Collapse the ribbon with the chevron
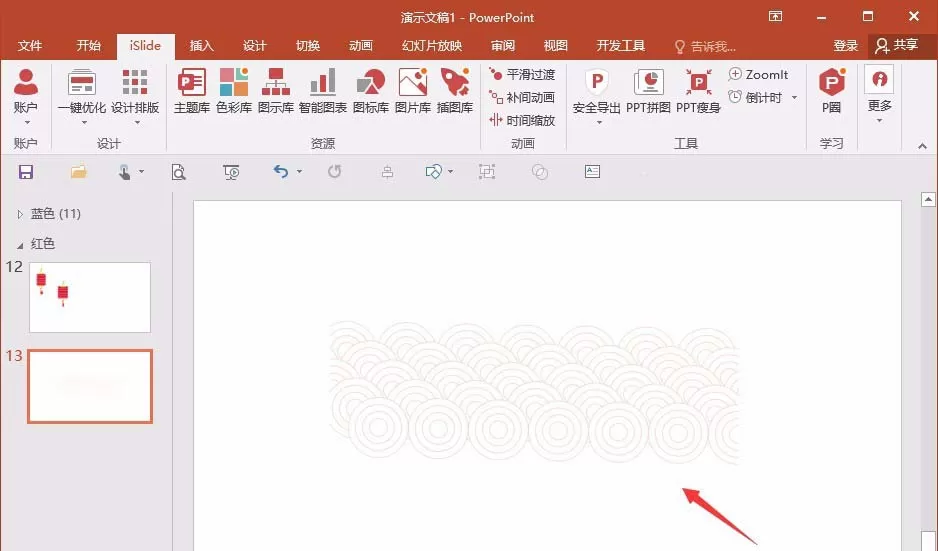 (922, 145)
